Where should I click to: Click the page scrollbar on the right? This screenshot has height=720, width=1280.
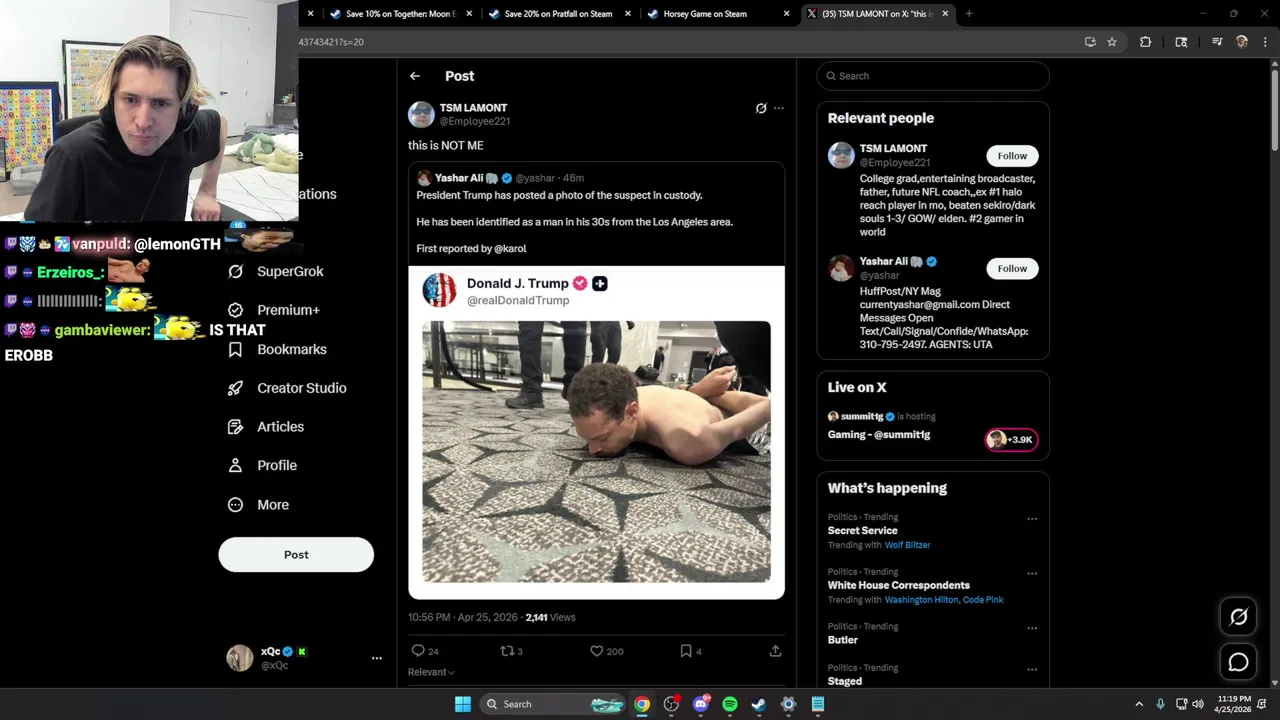[x=1274, y=110]
